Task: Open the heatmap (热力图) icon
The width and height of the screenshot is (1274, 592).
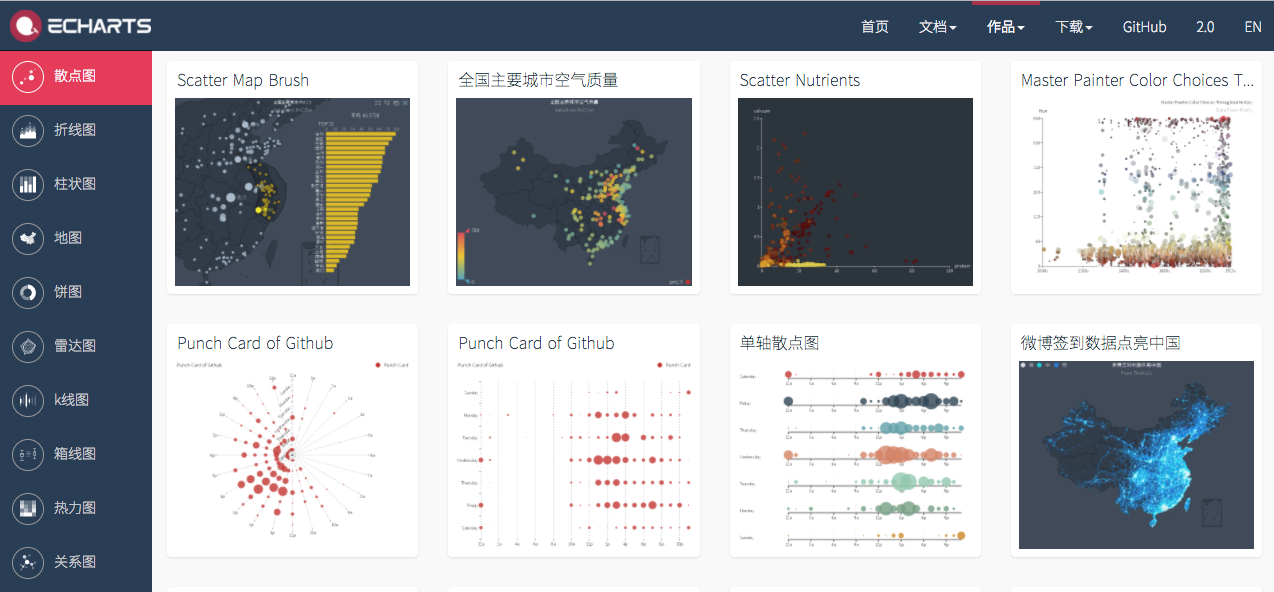Action: (x=28, y=508)
